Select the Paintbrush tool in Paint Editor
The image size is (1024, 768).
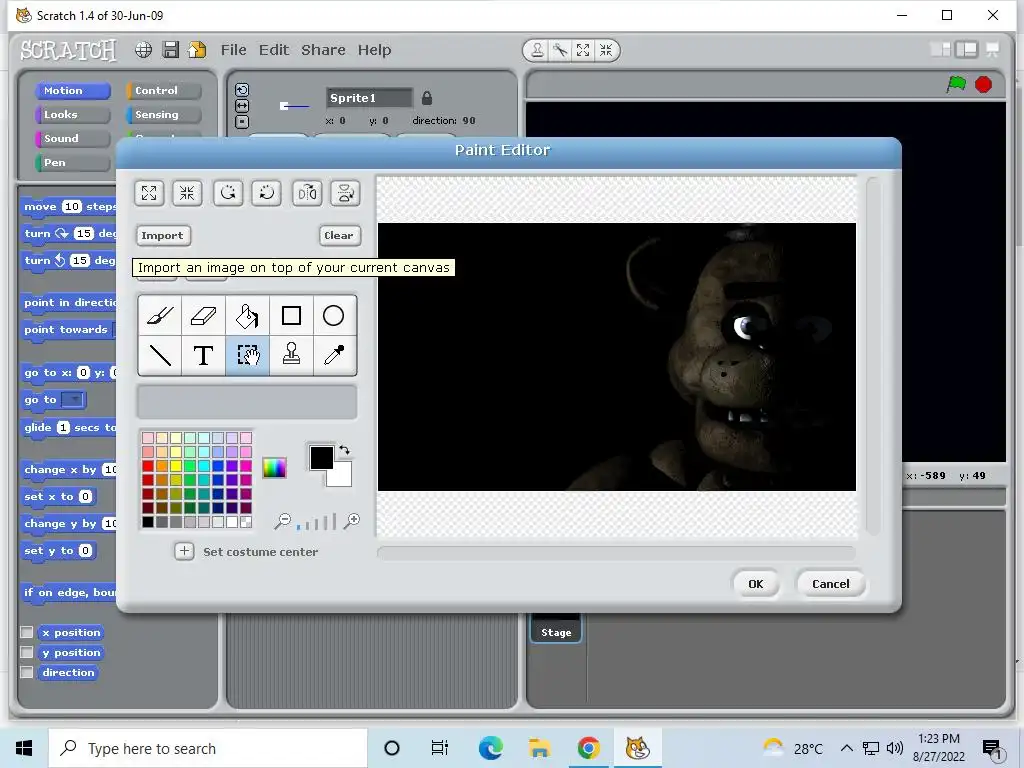click(x=160, y=316)
